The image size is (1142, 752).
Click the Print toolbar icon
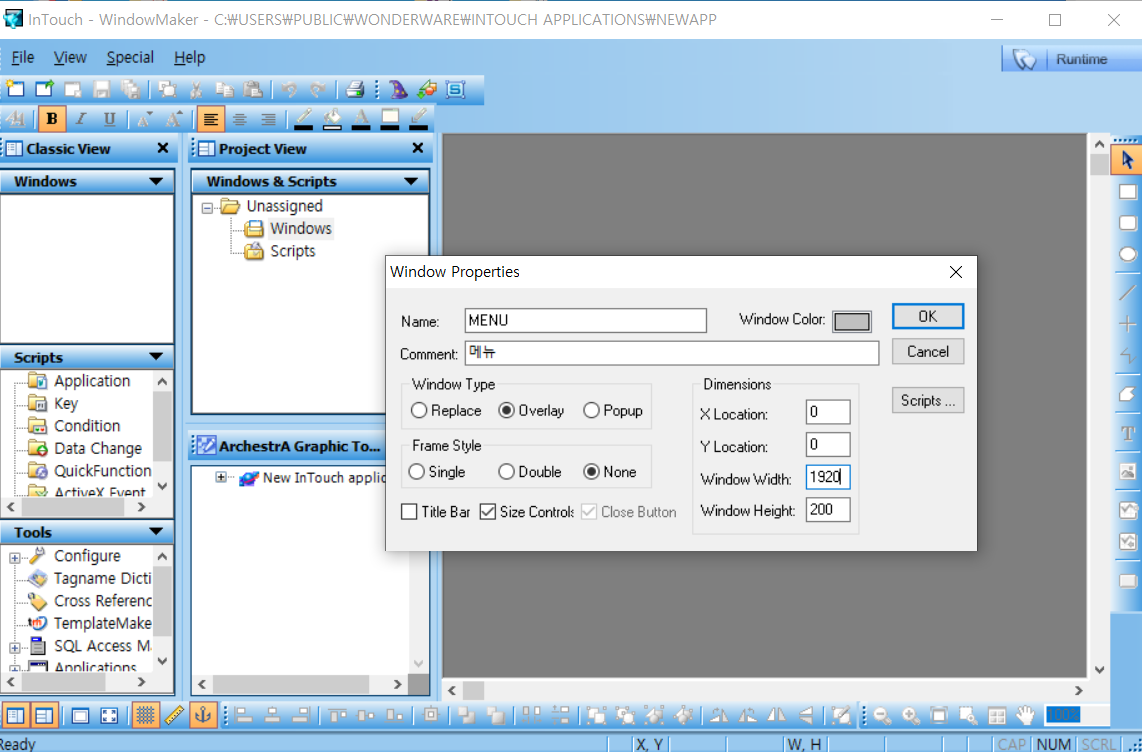(355, 90)
